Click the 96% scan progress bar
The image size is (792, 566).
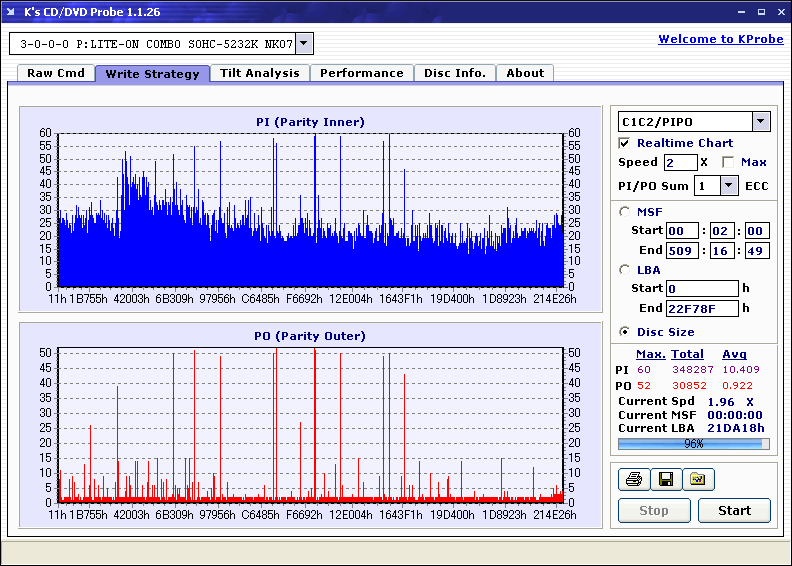click(693, 443)
